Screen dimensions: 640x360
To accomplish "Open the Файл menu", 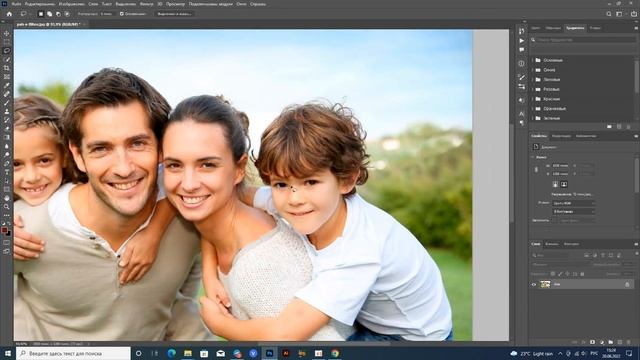I will [x=16, y=4].
